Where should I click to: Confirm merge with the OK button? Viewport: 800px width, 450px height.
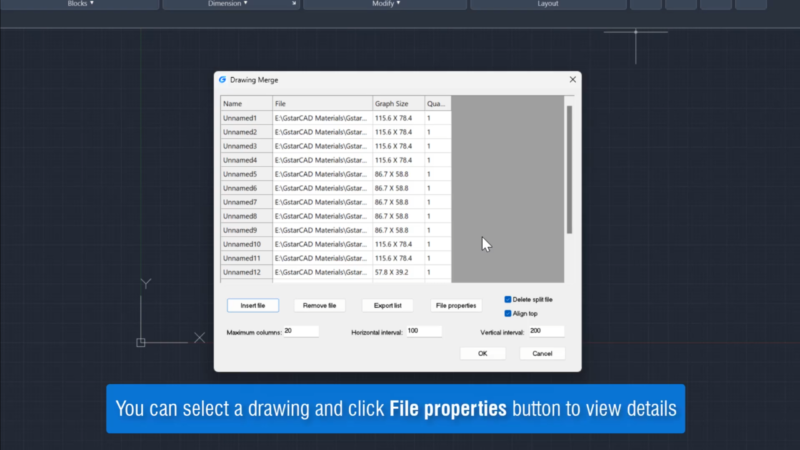pos(482,353)
